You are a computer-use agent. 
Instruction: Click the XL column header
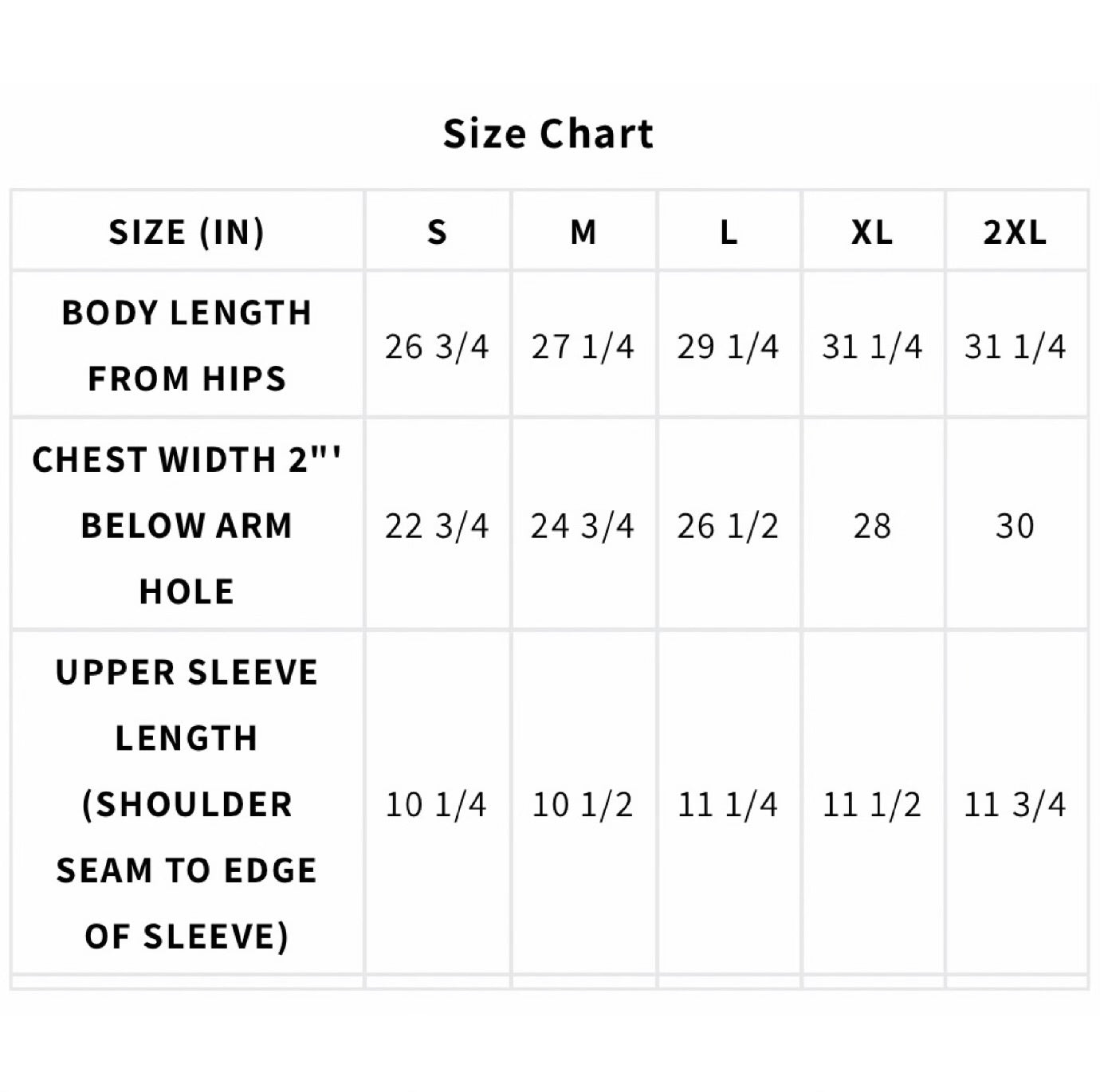[872, 232]
